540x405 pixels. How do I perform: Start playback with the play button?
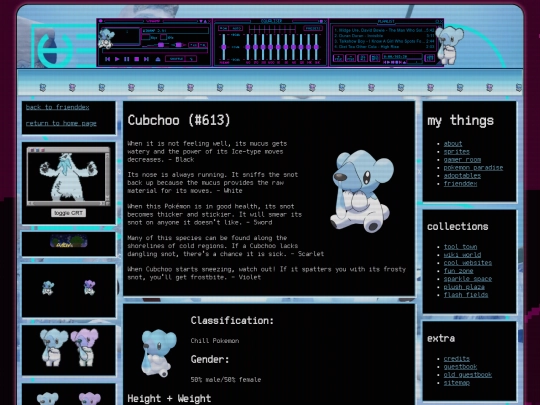117,59
